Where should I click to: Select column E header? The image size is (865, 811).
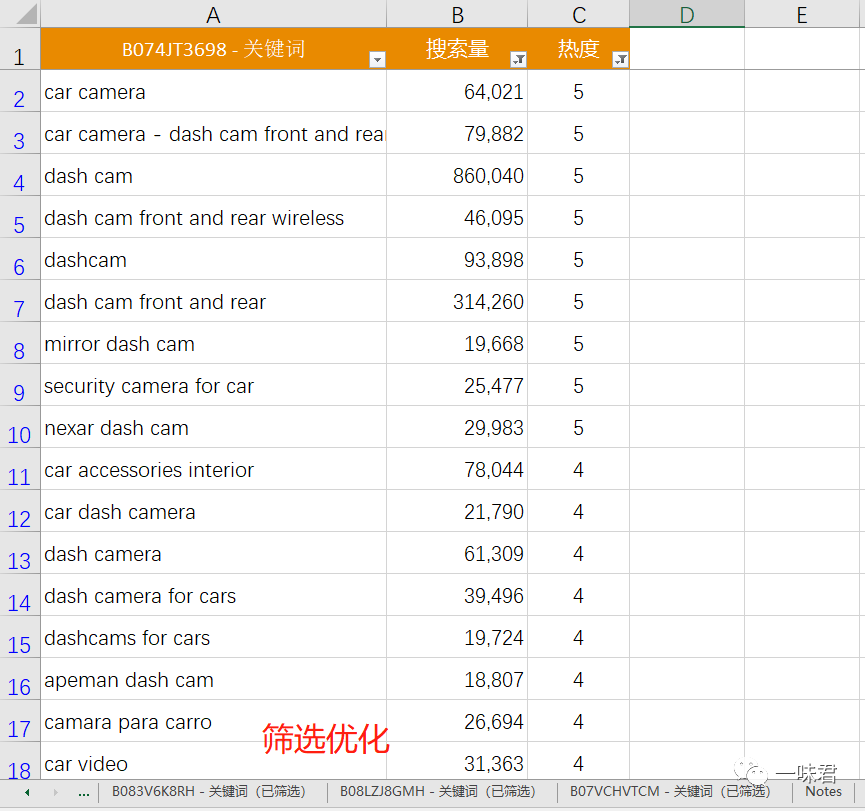(802, 14)
